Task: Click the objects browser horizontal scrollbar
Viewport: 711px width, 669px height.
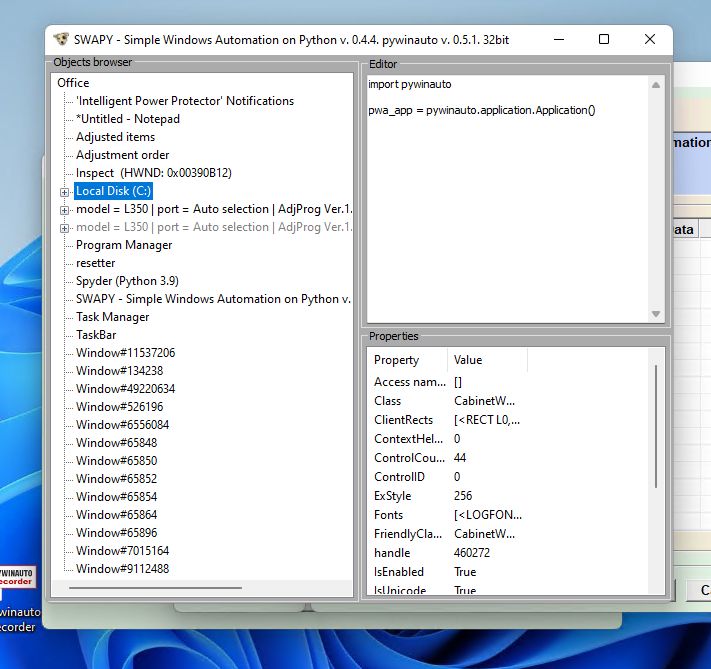Action: 155,588
